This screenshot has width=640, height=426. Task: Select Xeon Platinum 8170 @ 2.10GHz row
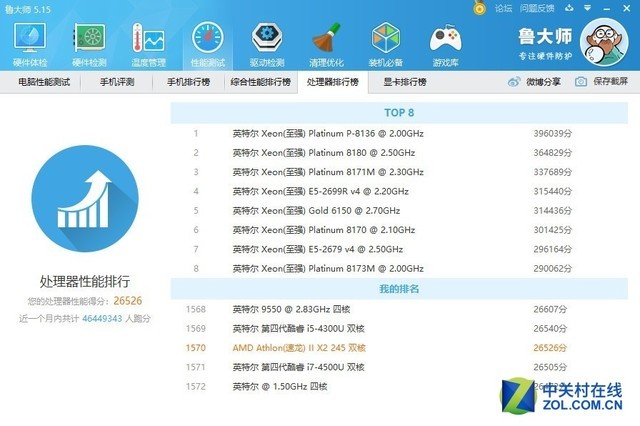coord(399,230)
